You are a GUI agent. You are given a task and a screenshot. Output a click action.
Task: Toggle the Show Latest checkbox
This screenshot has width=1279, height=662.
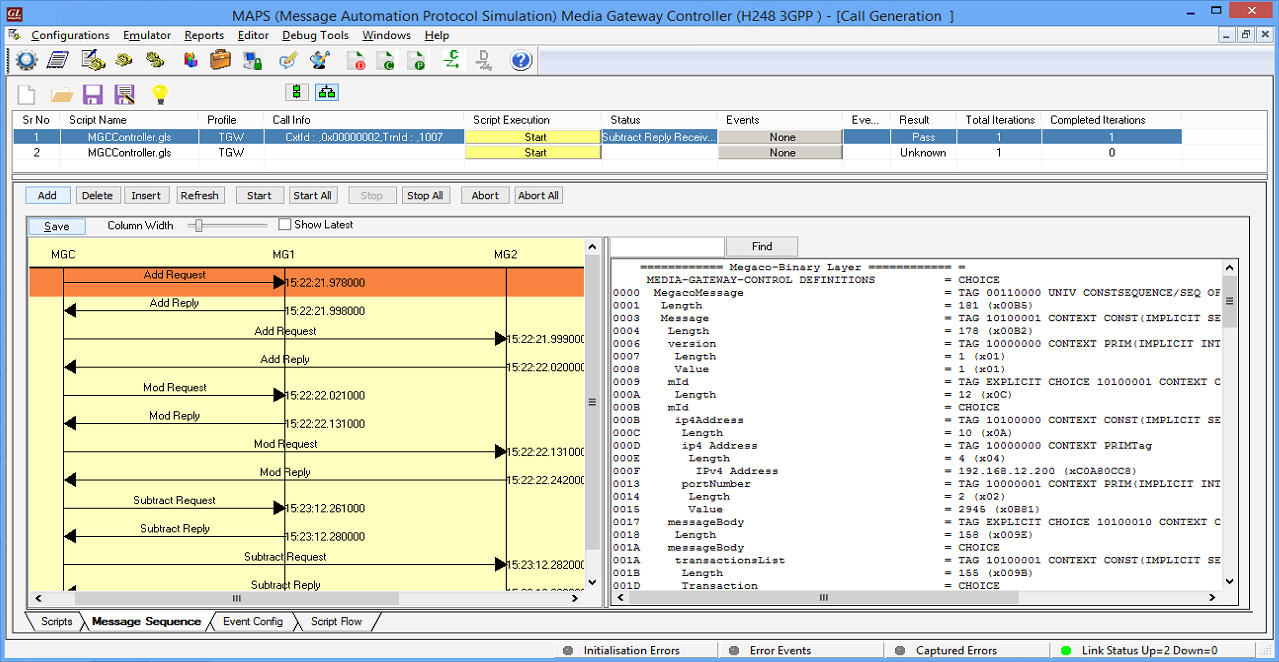(x=285, y=225)
